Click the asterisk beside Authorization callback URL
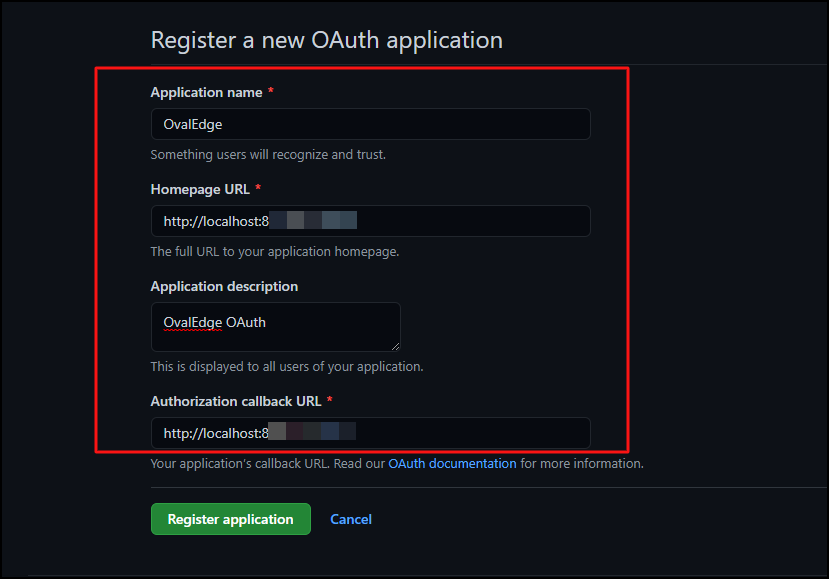The width and height of the screenshot is (829, 579). 330,401
